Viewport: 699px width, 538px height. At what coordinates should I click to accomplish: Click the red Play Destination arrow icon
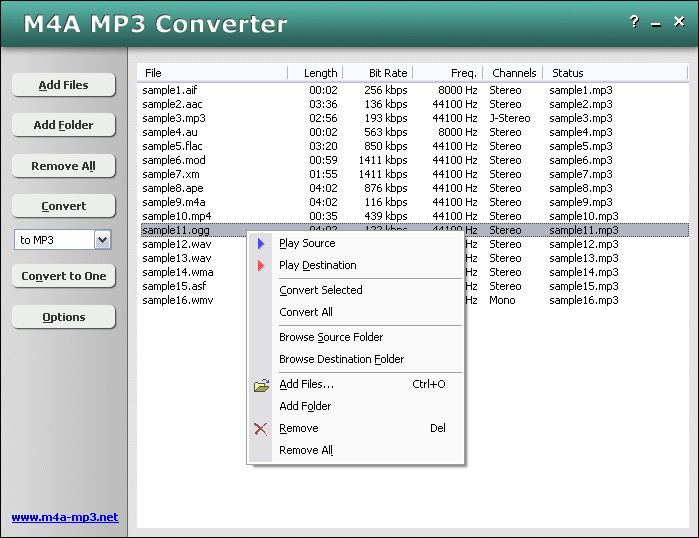[261, 265]
